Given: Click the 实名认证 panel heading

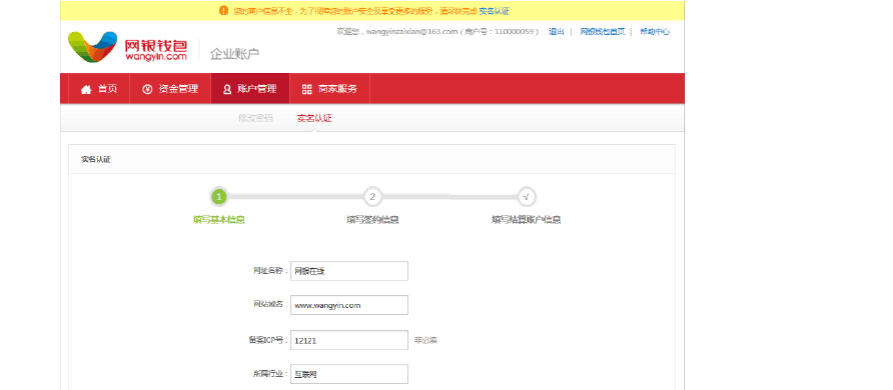Looking at the screenshot, I should click(96, 159).
